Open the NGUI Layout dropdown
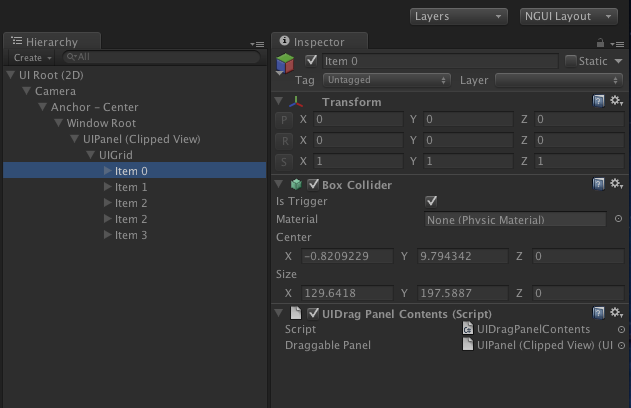Screen dimensions: 631x408 pyautogui.click(x=569, y=16)
